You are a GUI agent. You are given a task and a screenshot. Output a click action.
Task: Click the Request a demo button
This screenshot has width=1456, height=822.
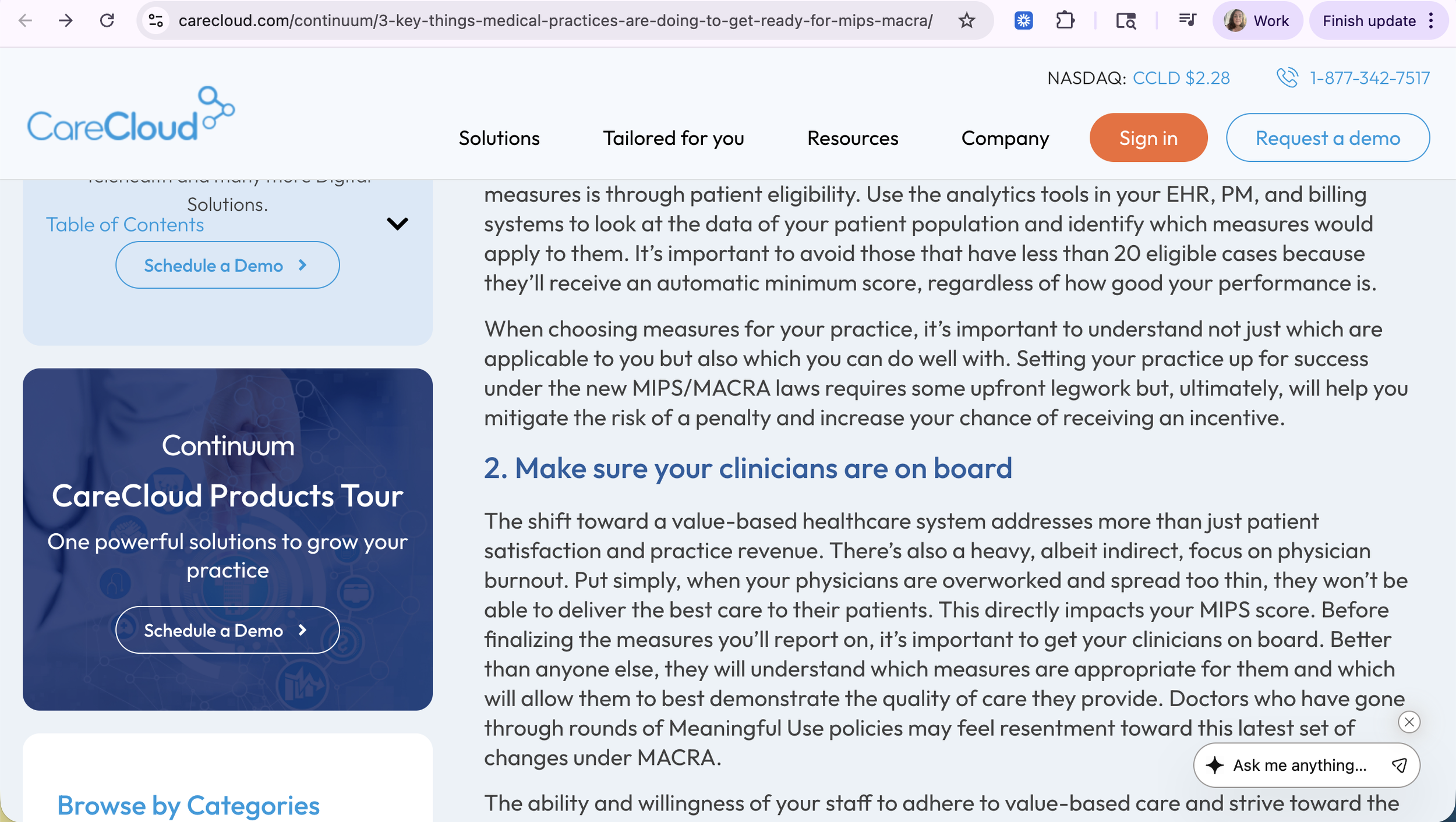click(x=1327, y=139)
